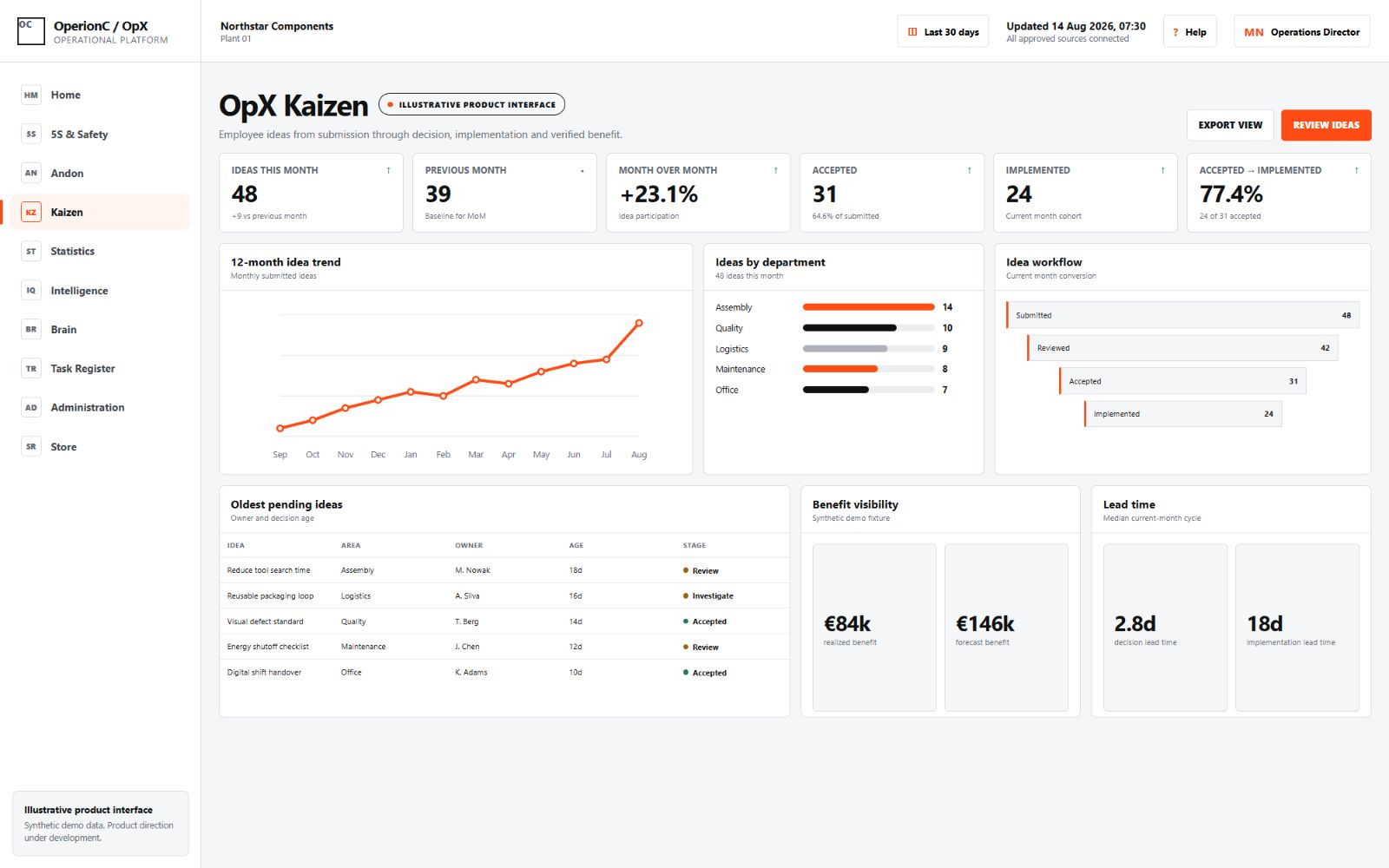Viewport: 1389px width, 868px height.
Task: Select the BR Brain sidebar icon
Action: click(31, 330)
